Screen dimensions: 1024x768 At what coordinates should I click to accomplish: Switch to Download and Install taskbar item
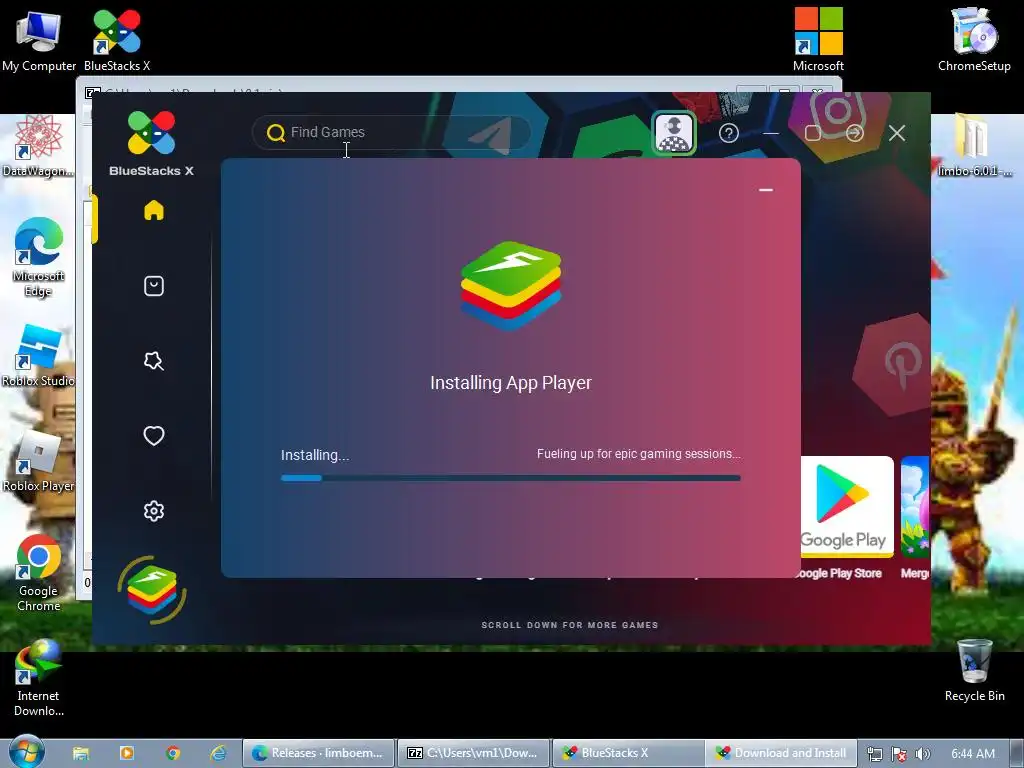click(x=782, y=753)
